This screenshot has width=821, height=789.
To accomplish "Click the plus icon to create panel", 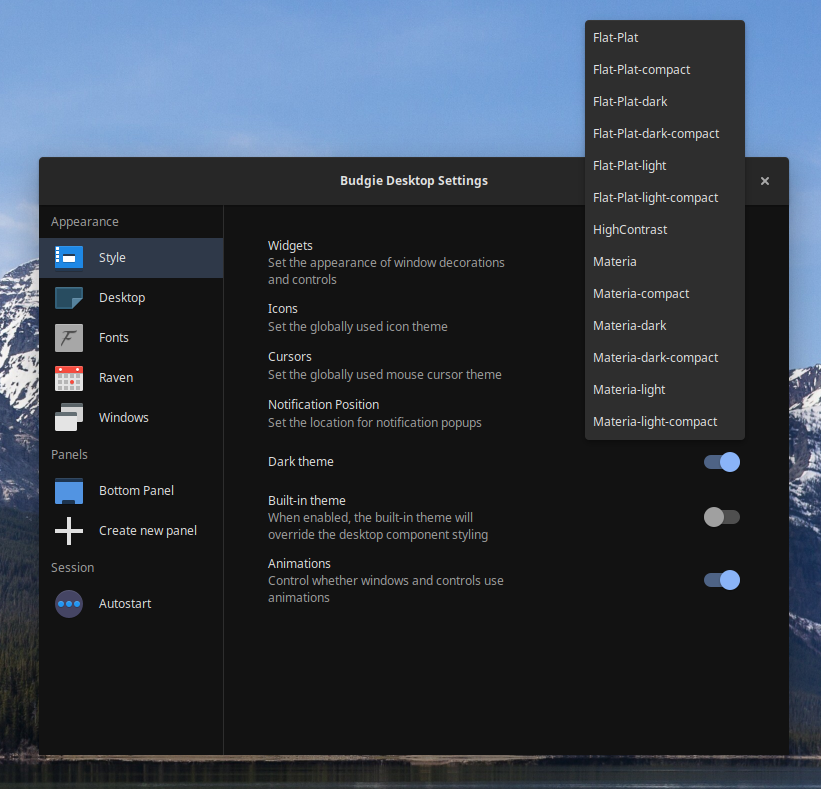I will pos(69,531).
